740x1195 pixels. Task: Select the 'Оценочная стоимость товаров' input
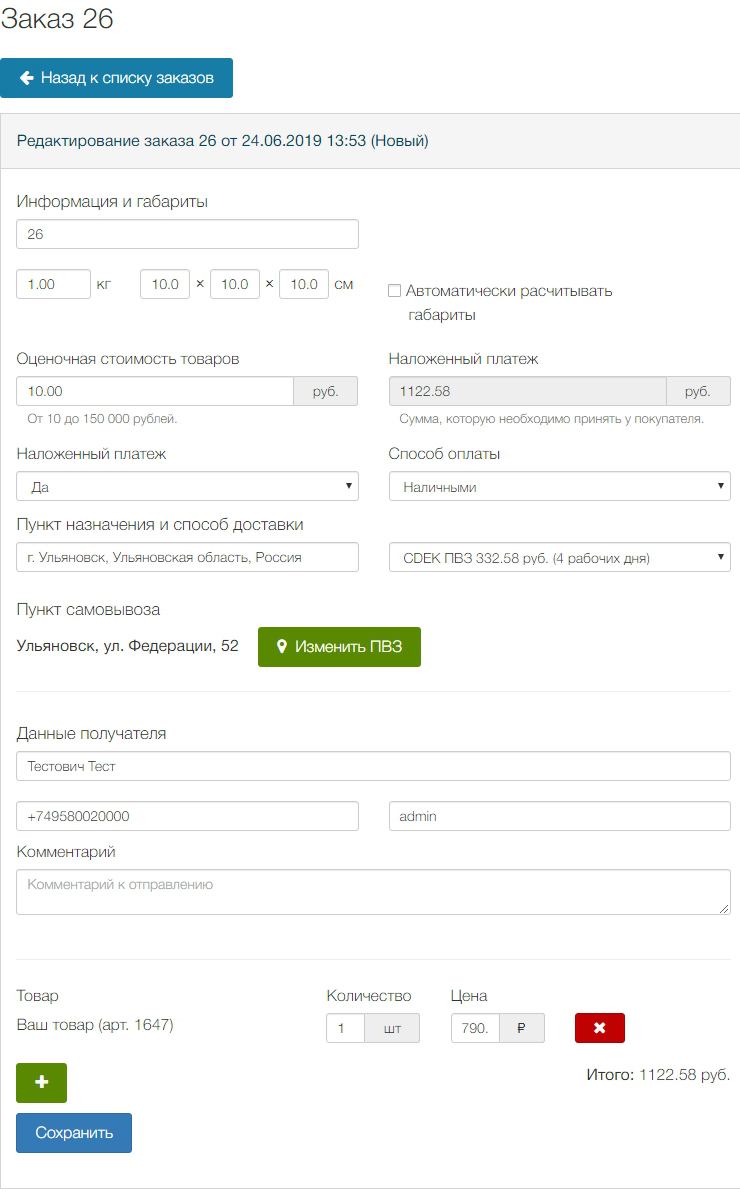tap(155, 391)
